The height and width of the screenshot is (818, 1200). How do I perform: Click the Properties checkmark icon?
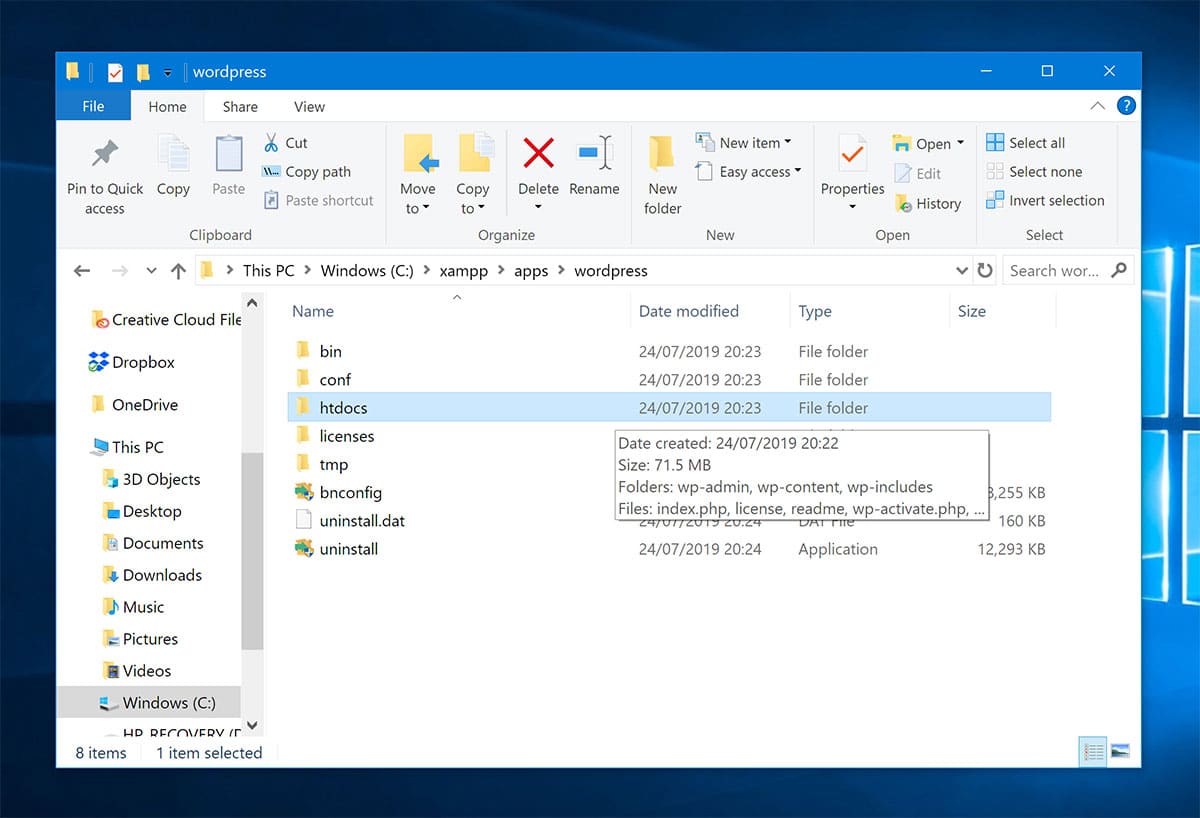(x=852, y=154)
